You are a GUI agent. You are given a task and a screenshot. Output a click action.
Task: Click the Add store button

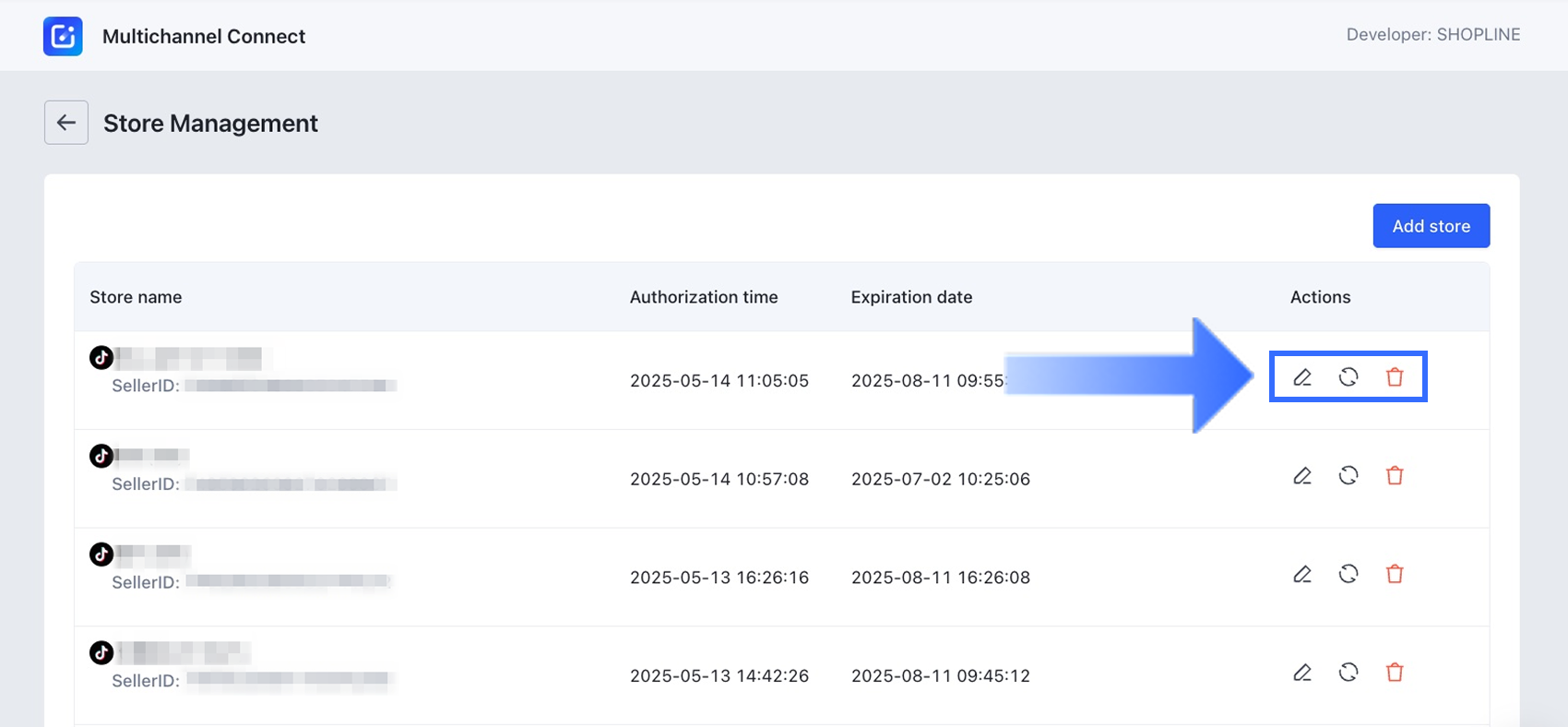(x=1431, y=226)
